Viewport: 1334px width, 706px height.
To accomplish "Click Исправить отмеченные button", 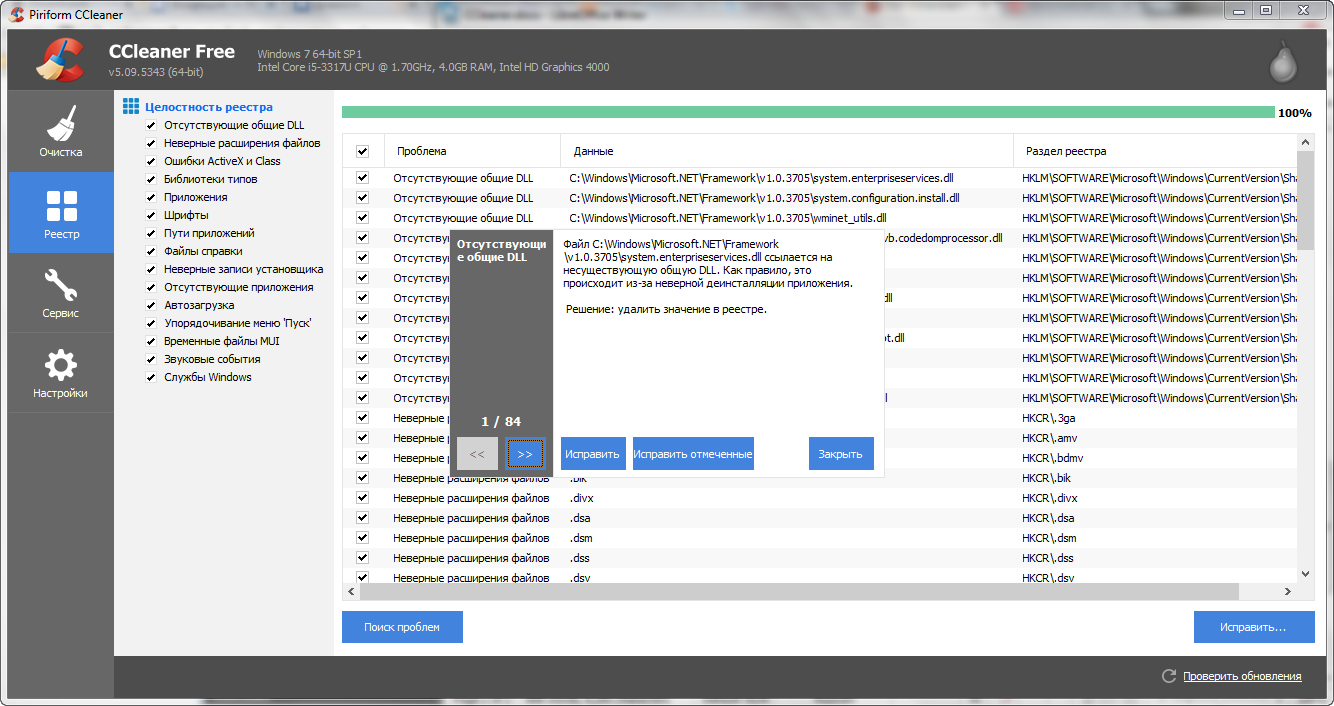I will [x=693, y=454].
